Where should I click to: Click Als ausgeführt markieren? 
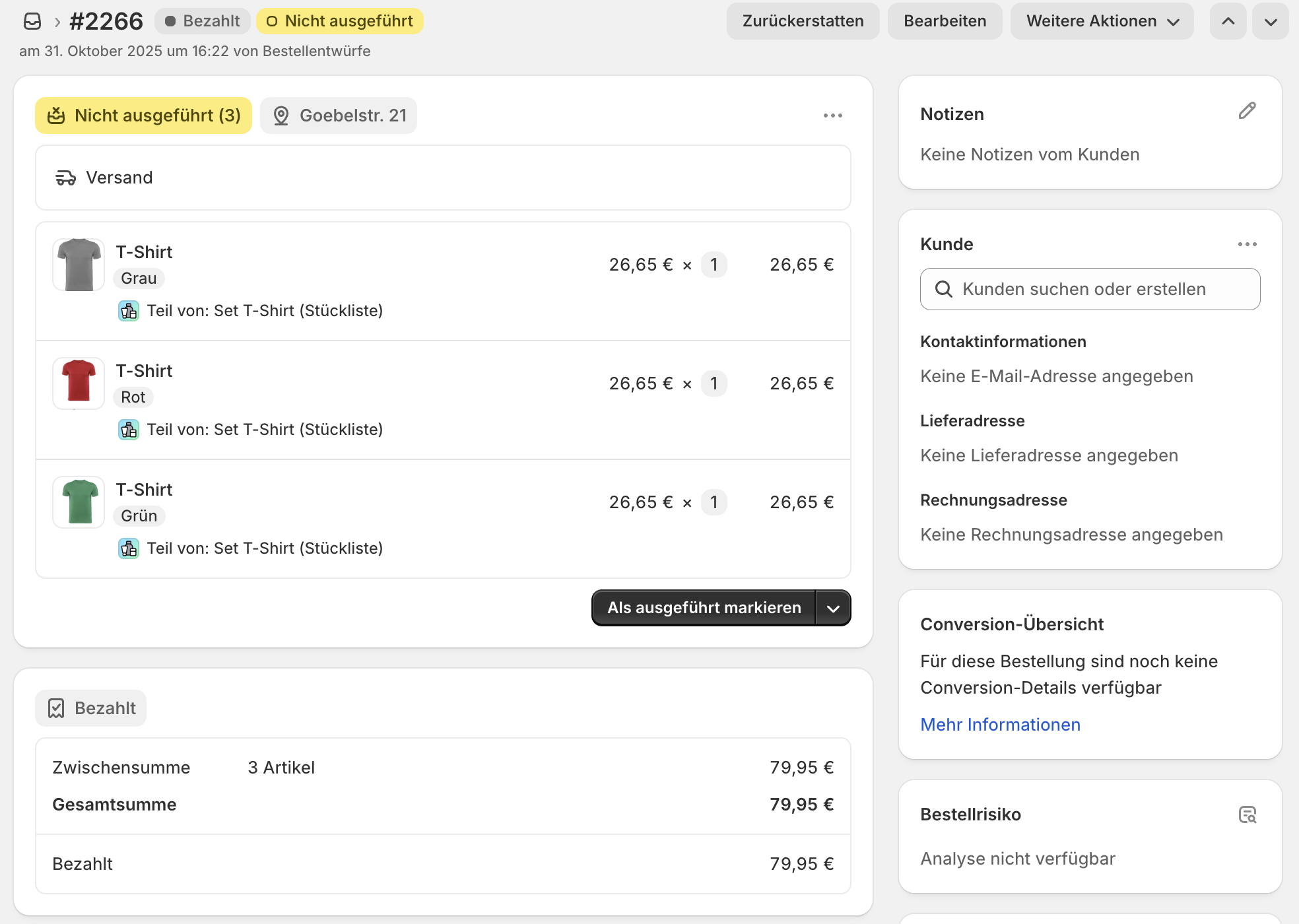[x=704, y=608]
